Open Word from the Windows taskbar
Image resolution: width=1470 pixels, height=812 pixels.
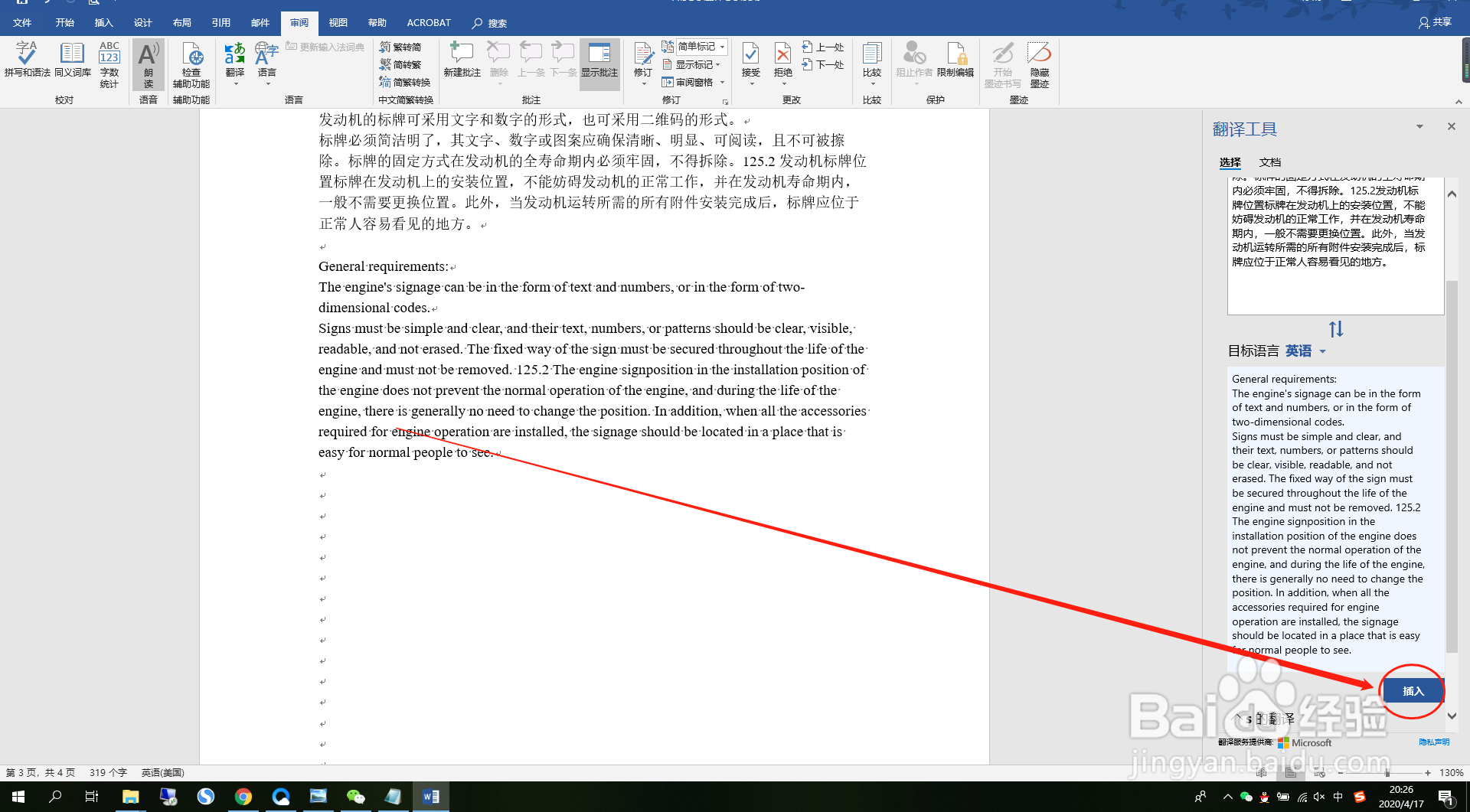pos(430,797)
